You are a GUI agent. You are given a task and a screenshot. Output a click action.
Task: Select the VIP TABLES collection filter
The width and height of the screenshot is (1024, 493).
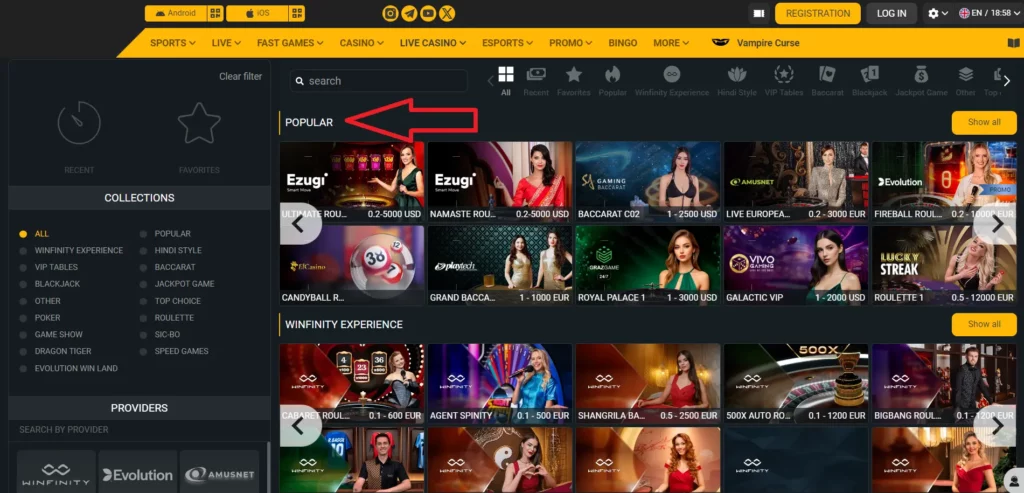[49, 267]
